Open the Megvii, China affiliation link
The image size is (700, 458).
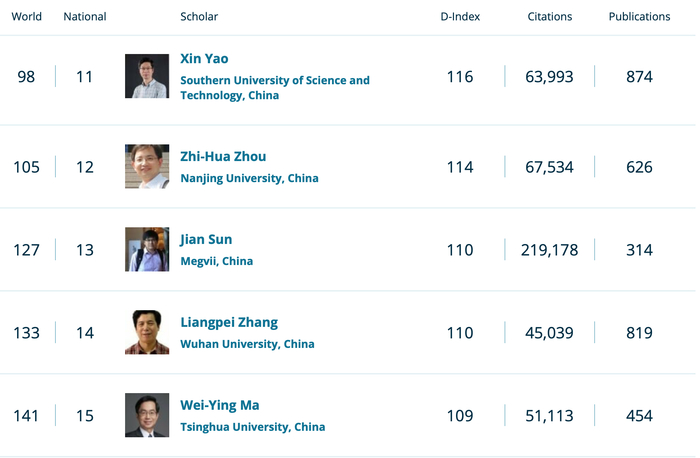216,261
